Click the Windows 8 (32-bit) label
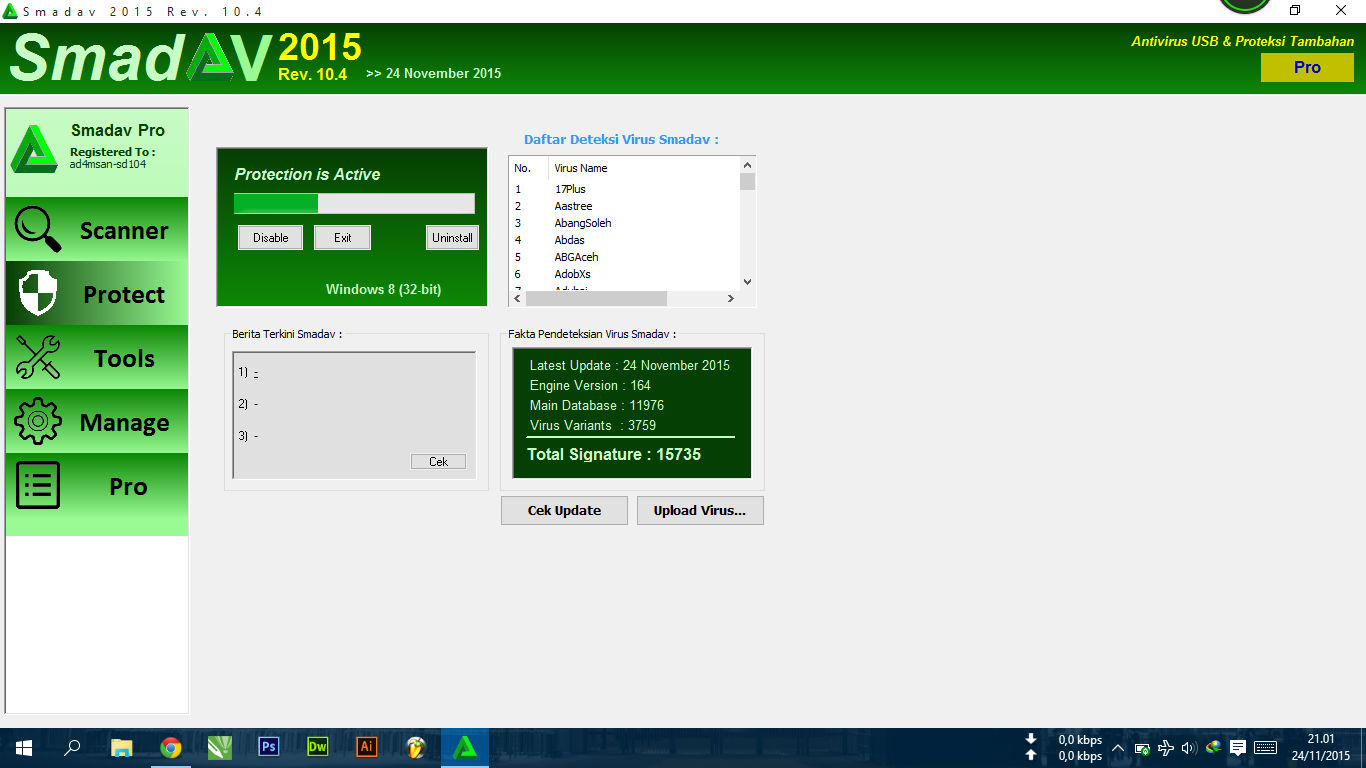 (383, 289)
